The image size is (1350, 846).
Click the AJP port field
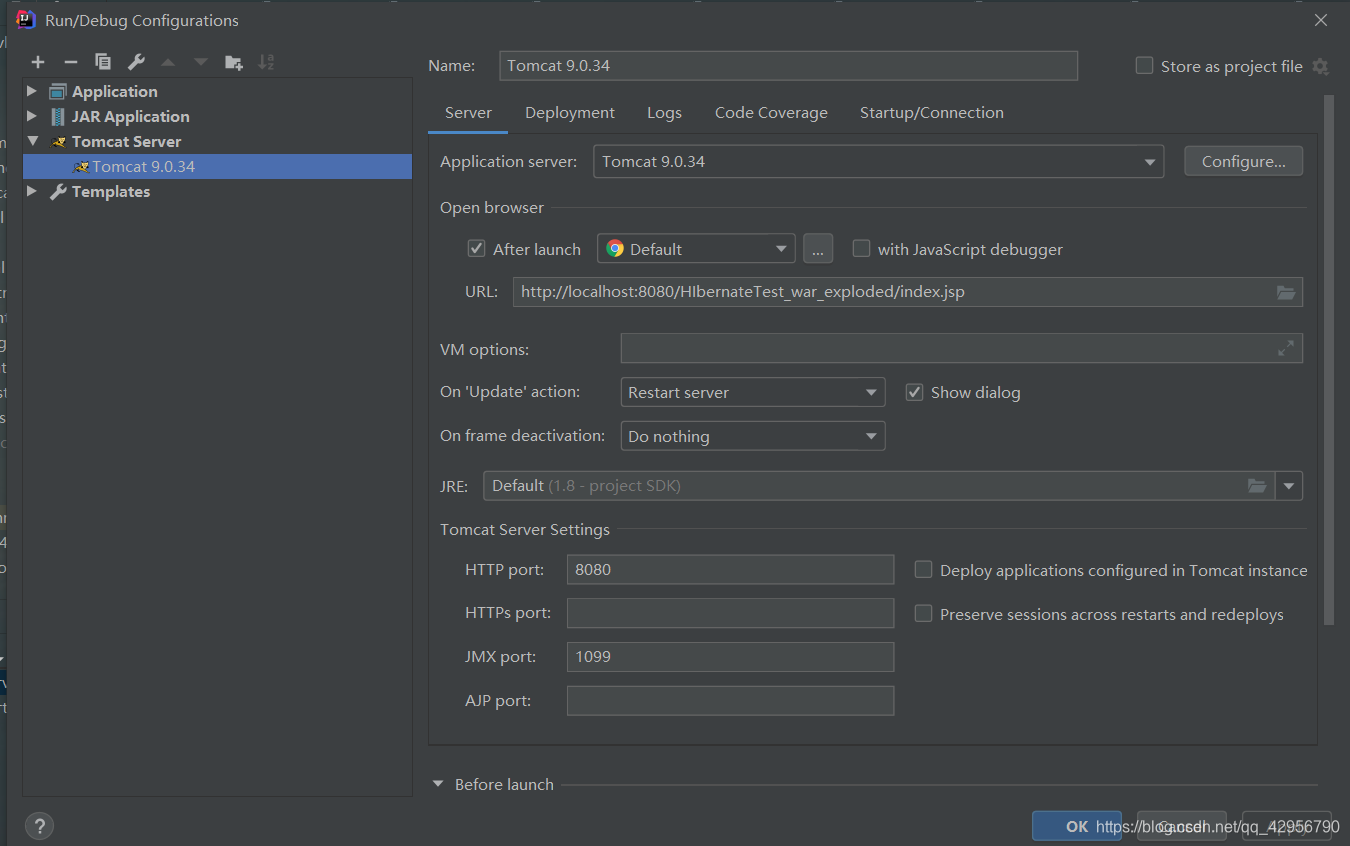730,701
